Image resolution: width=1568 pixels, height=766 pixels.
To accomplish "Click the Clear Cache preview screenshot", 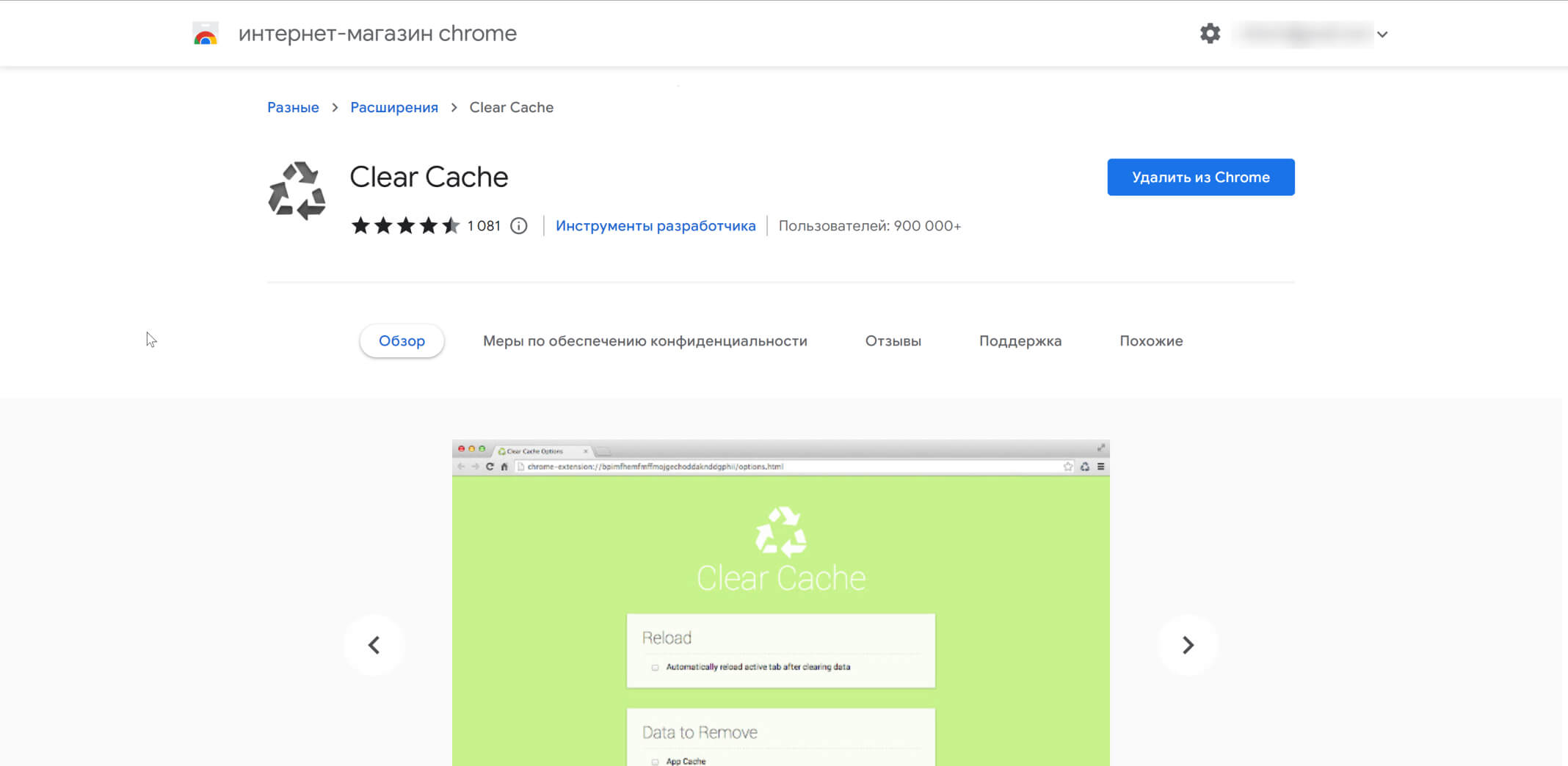I will (x=781, y=603).
